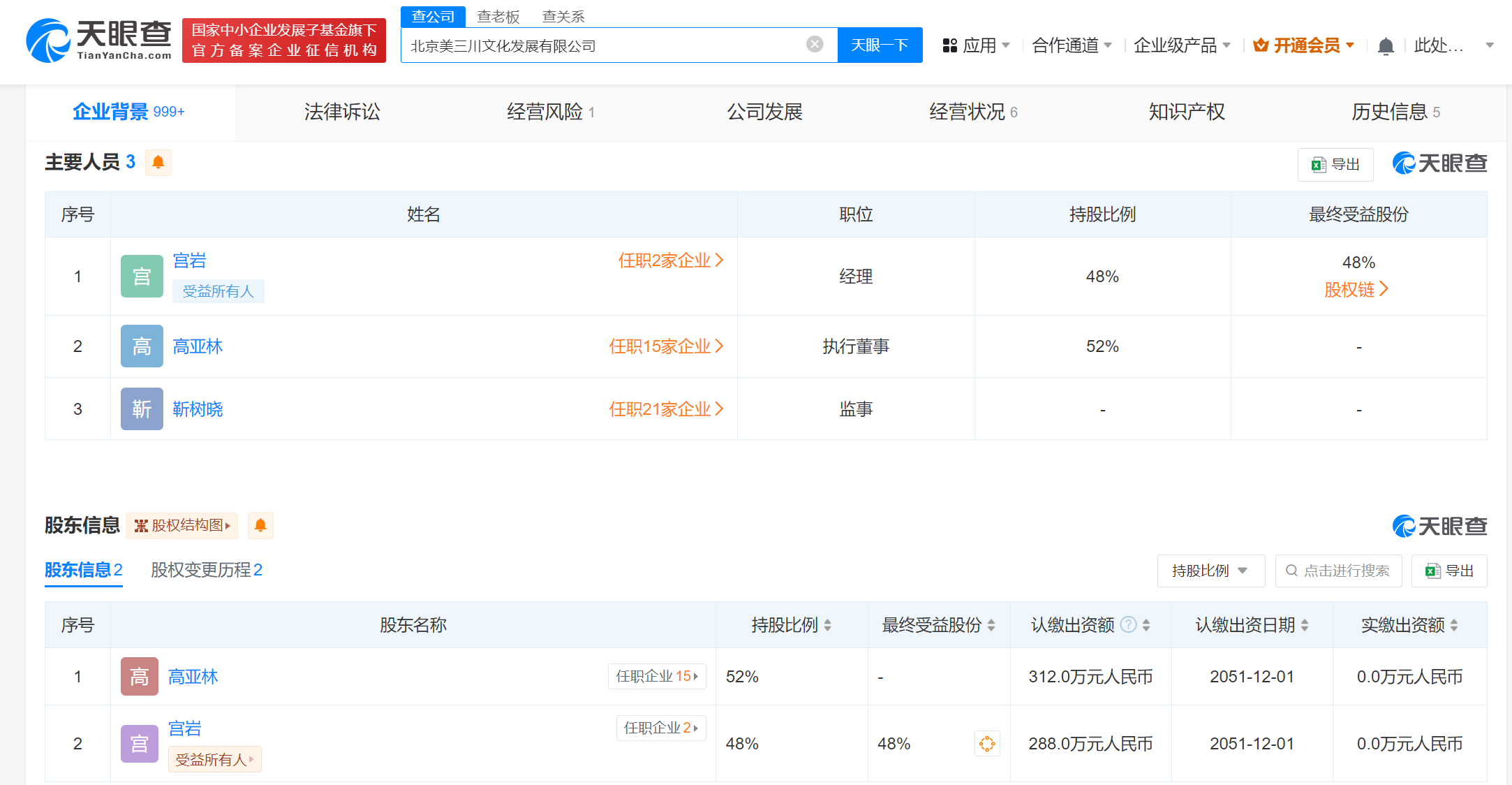Select the 查老板 search mode tab
The width and height of the screenshot is (1512, 785).
pyautogui.click(x=498, y=16)
